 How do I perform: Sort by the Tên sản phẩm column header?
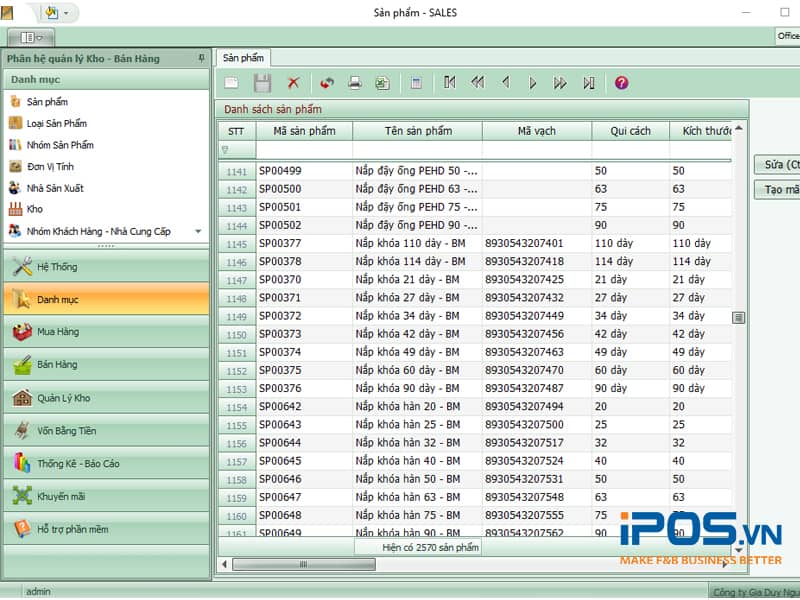[x=417, y=131]
